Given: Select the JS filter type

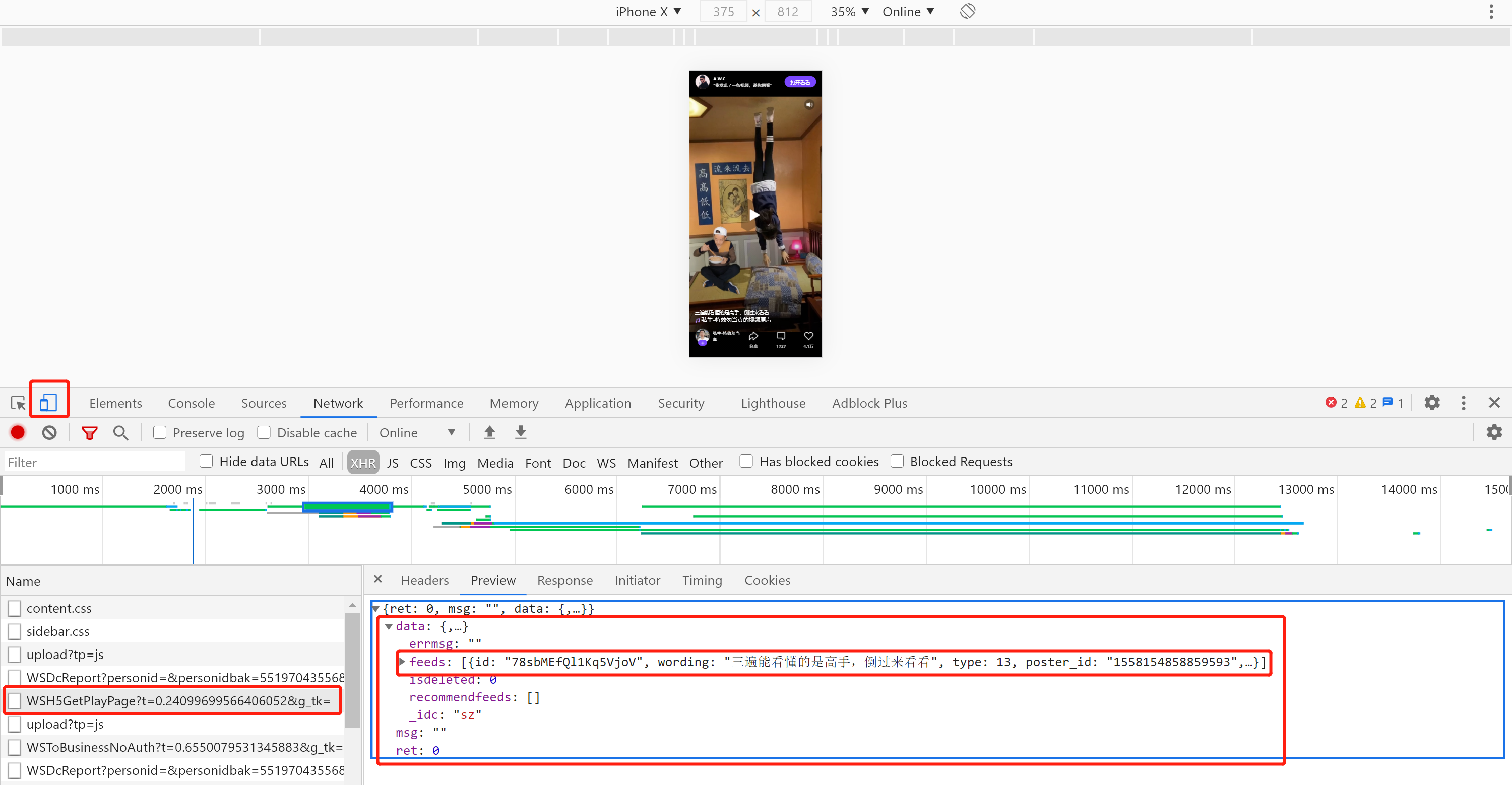Looking at the screenshot, I should click(393, 463).
